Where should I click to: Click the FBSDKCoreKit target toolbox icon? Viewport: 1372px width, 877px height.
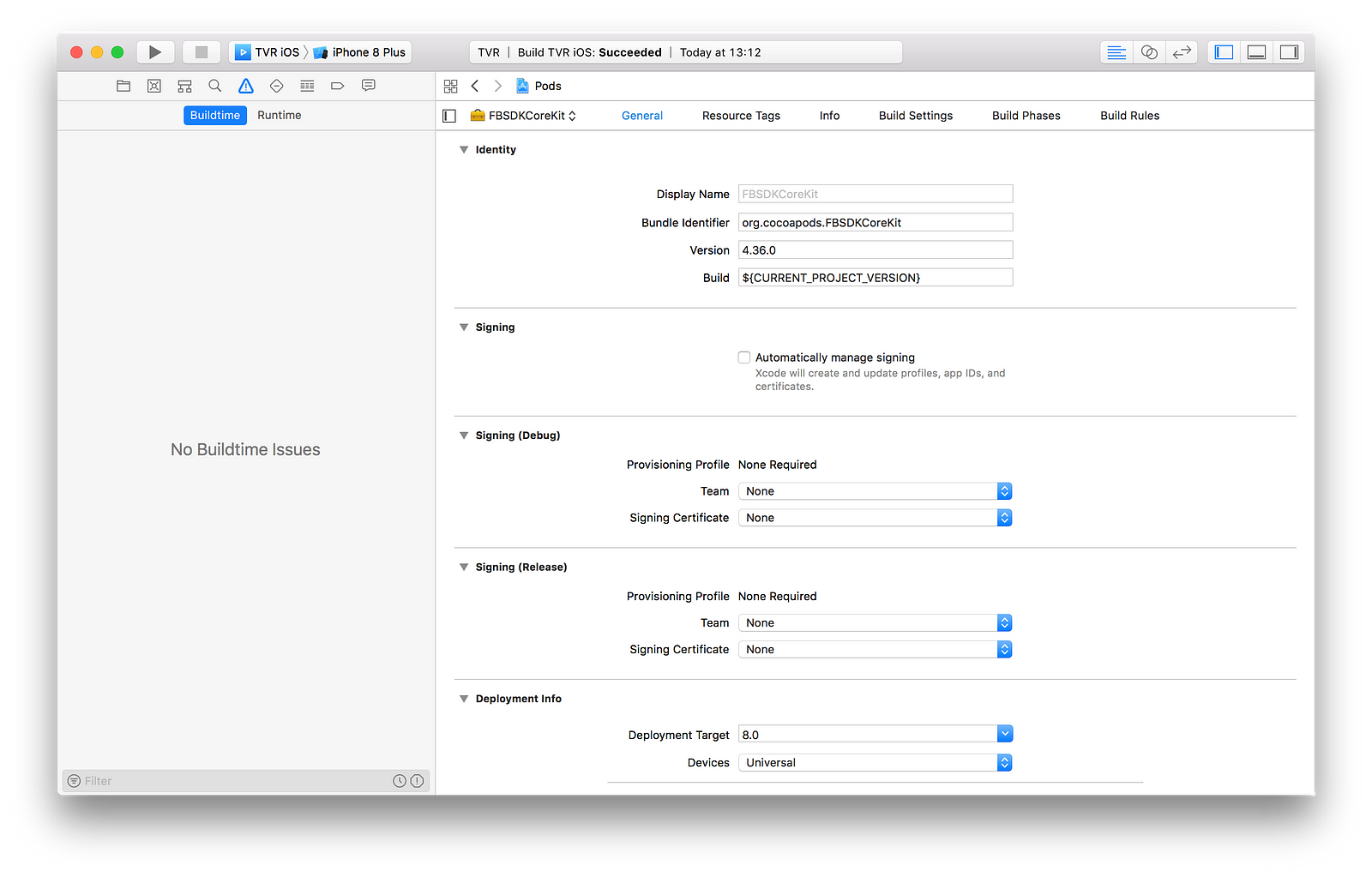coord(478,116)
